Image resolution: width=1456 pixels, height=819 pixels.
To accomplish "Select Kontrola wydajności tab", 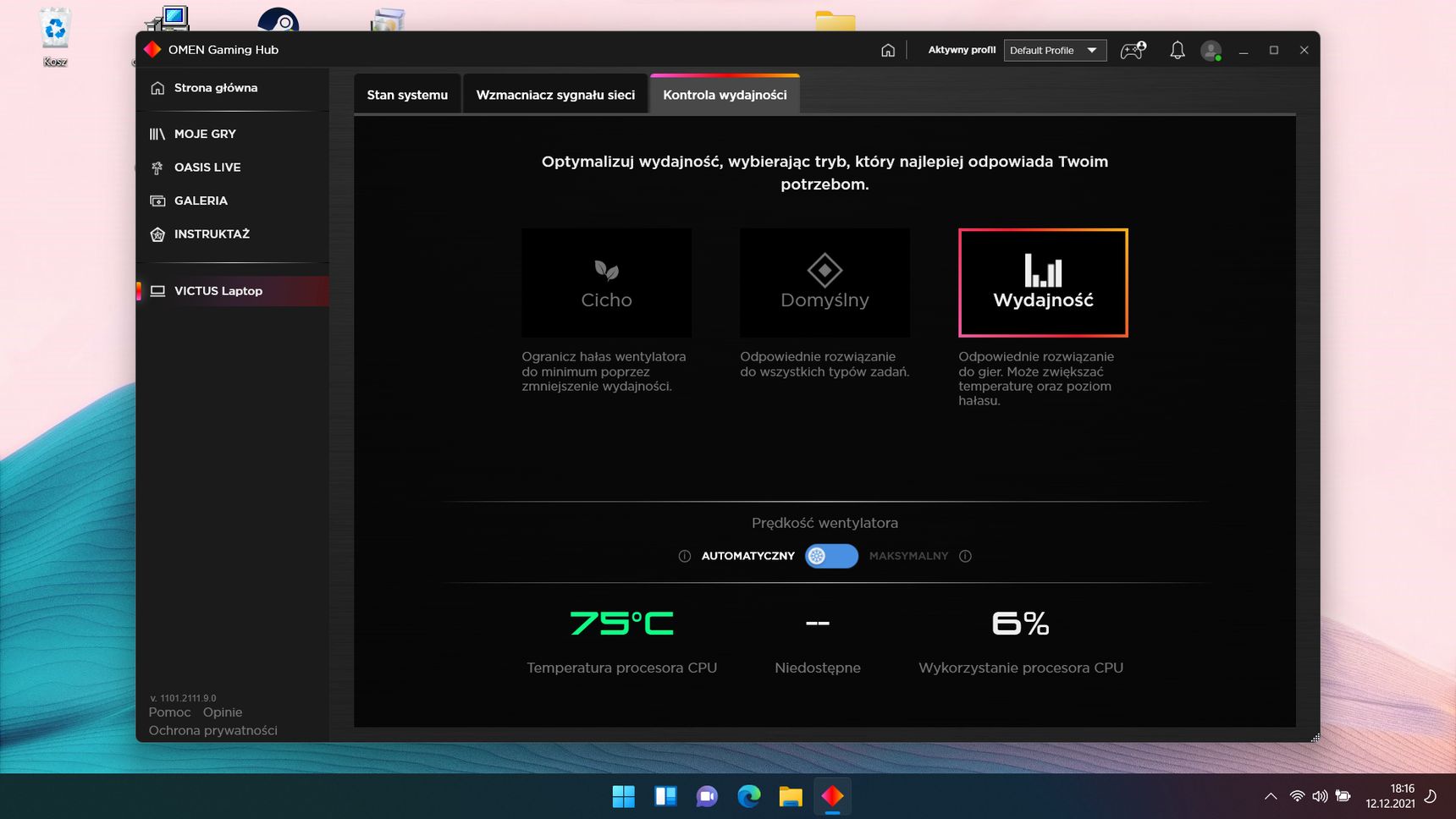I will [725, 95].
